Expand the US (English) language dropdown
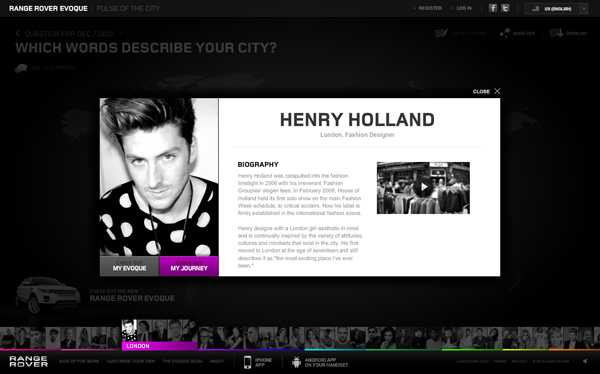 tap(556, 8)
